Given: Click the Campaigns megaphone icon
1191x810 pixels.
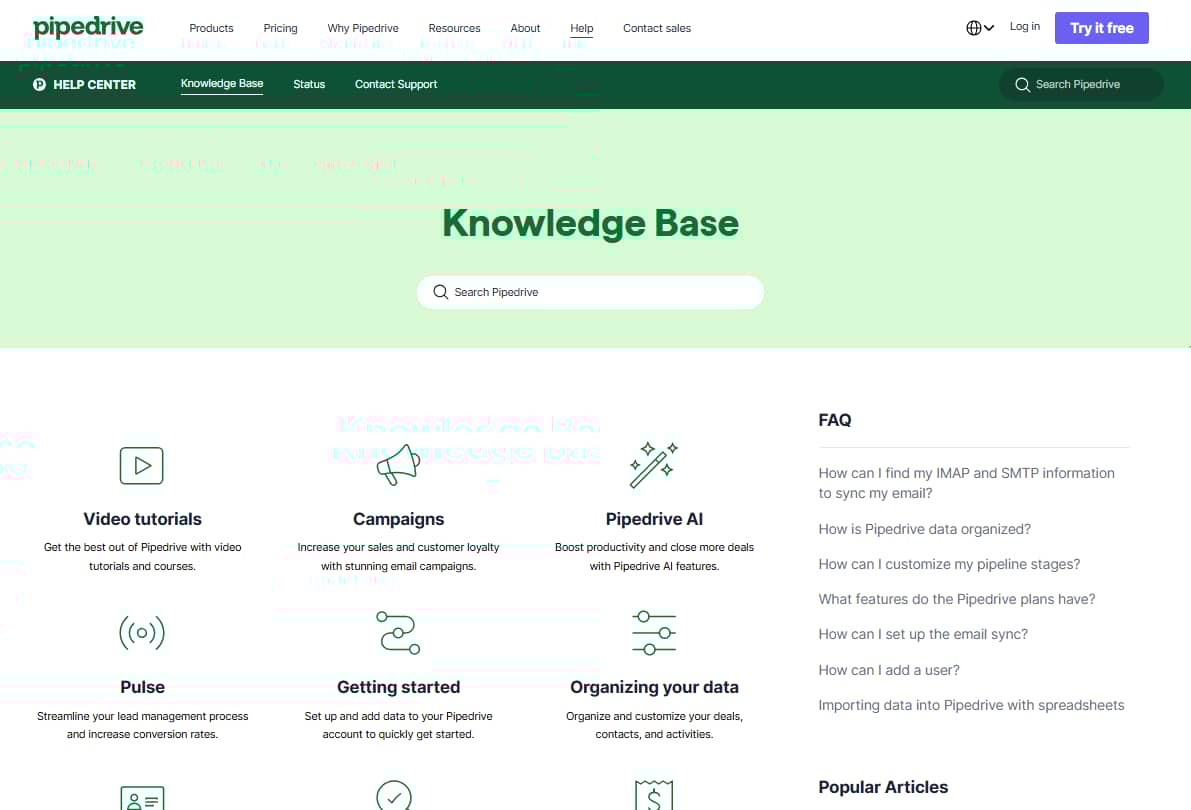Looking at the screenshot, I should click(x=398, y=464).
